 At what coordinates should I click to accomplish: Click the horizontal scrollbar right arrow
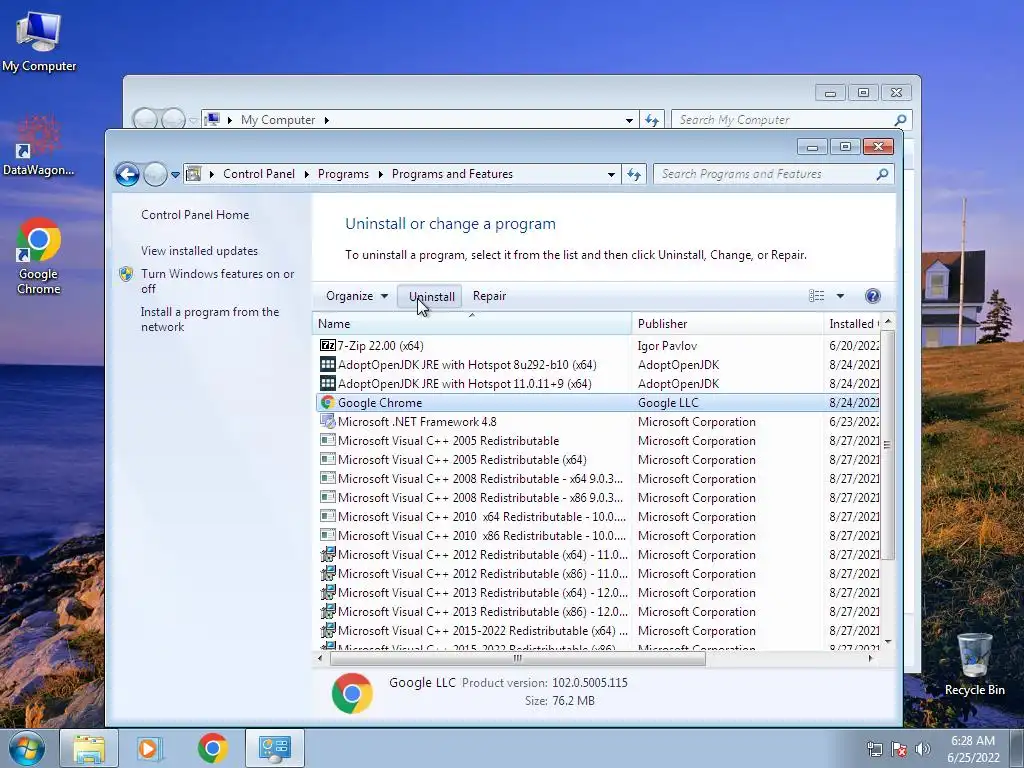[x=871, y=658]
